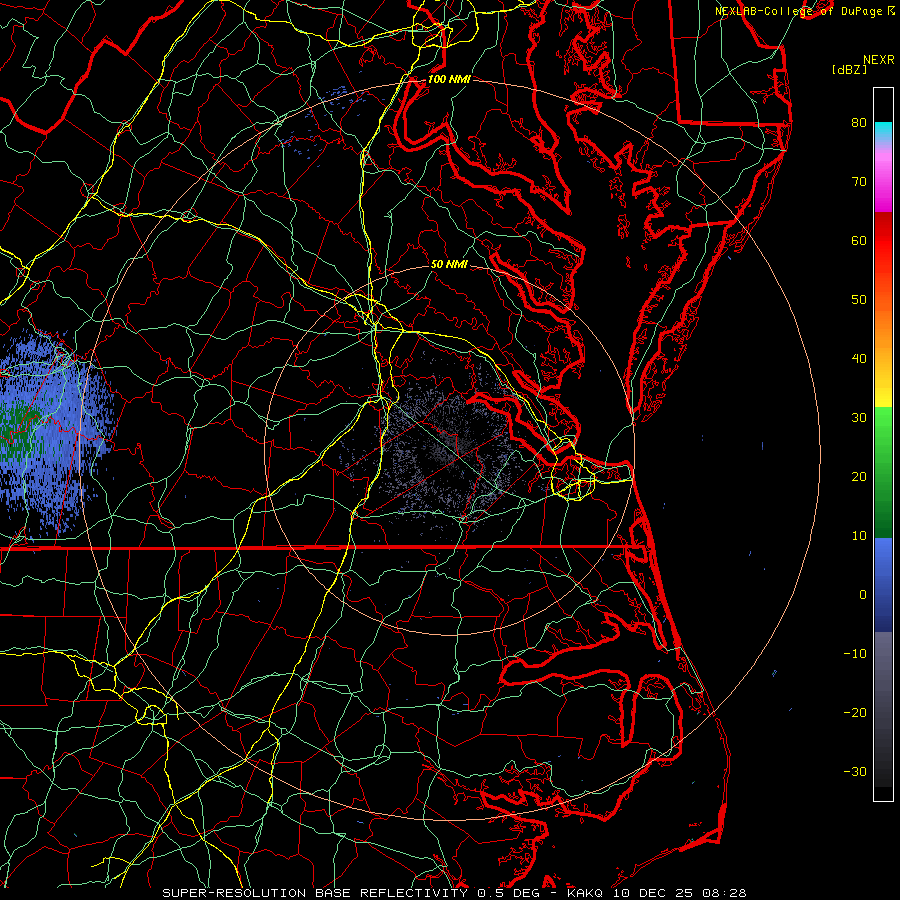
Task: Click the bright green color bar segment
Action: coord(883,428)
